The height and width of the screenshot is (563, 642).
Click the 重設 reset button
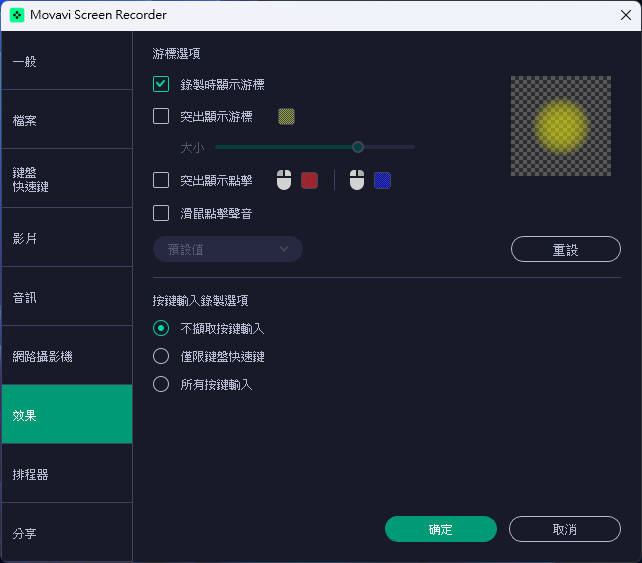[x=565, y=249]
